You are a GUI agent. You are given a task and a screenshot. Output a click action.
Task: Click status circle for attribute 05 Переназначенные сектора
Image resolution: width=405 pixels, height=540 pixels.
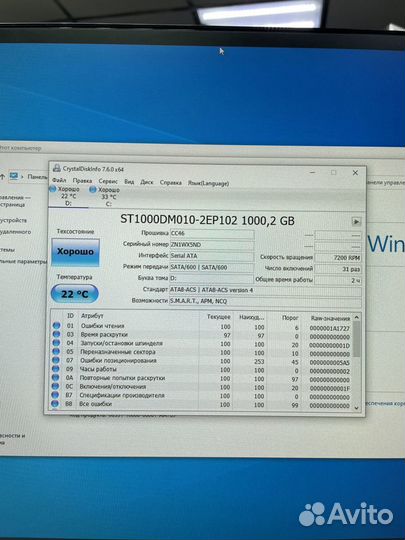tap(56, 351)
